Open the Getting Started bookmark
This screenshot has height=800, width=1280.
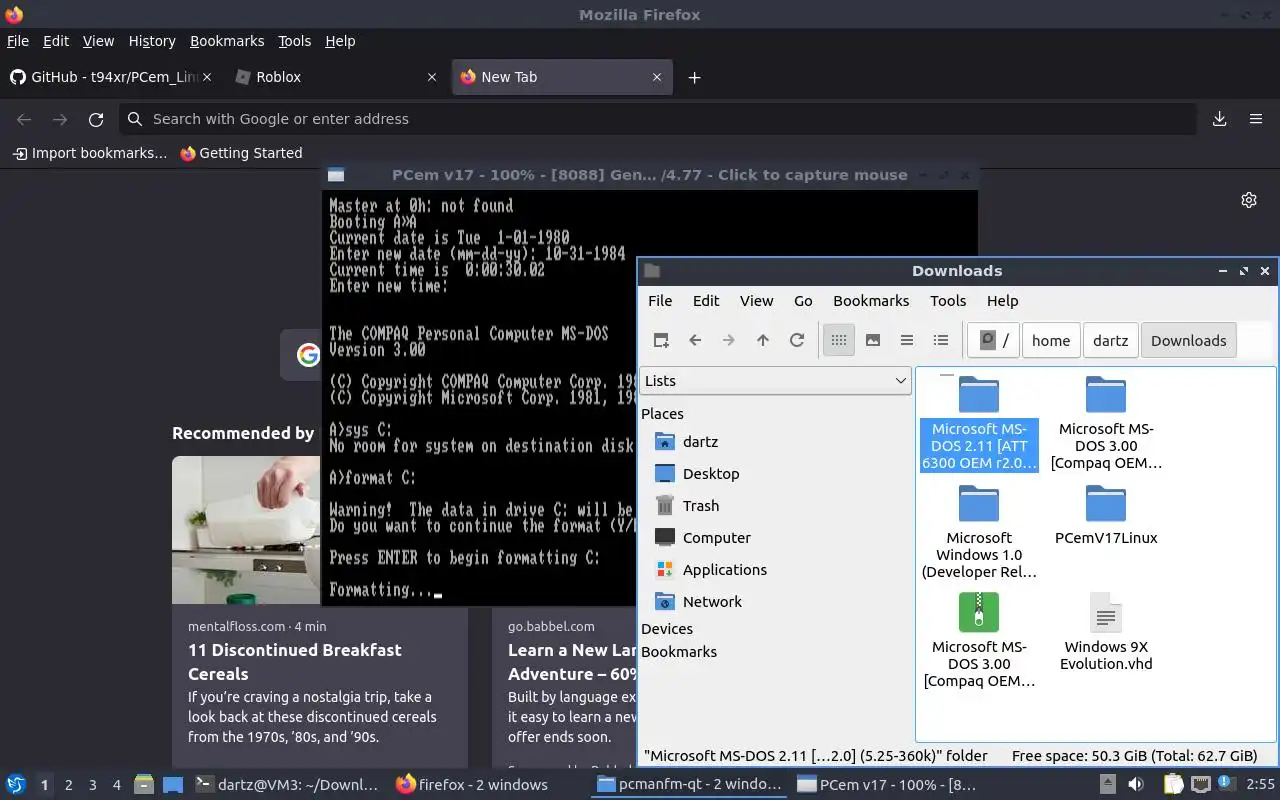point(241,153)
